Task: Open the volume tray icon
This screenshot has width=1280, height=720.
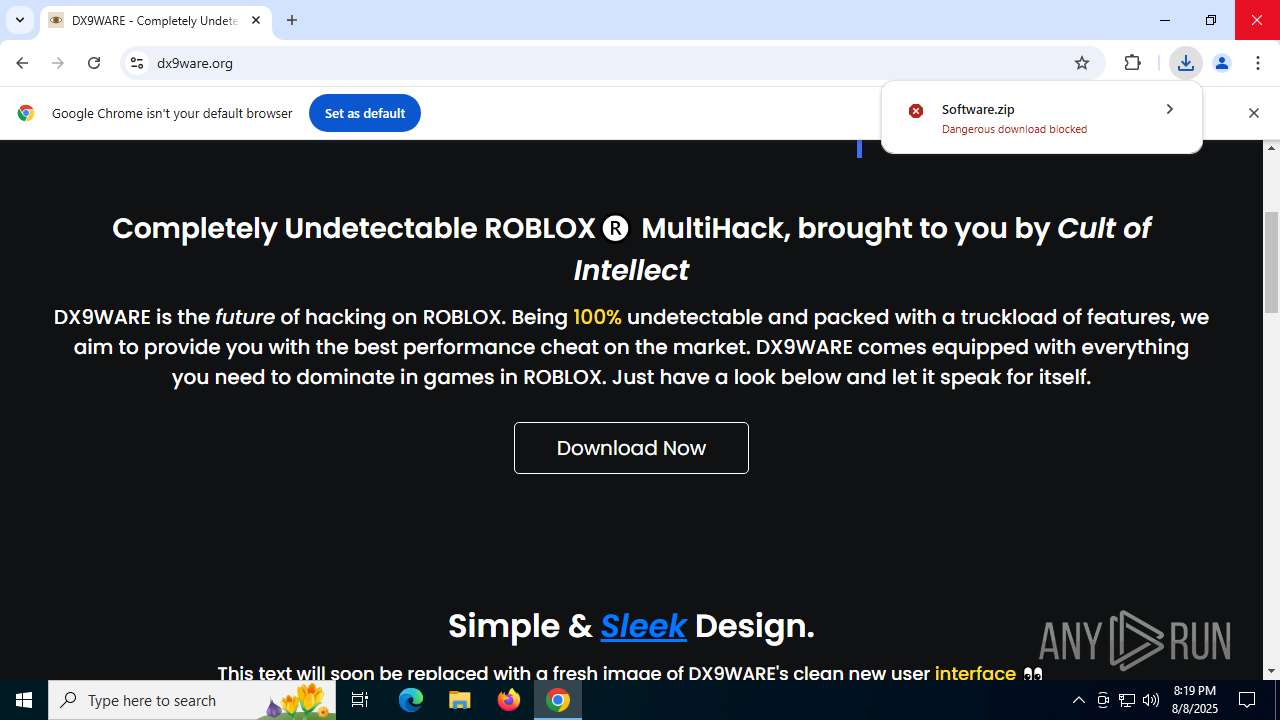Action: pos(1151,700)
